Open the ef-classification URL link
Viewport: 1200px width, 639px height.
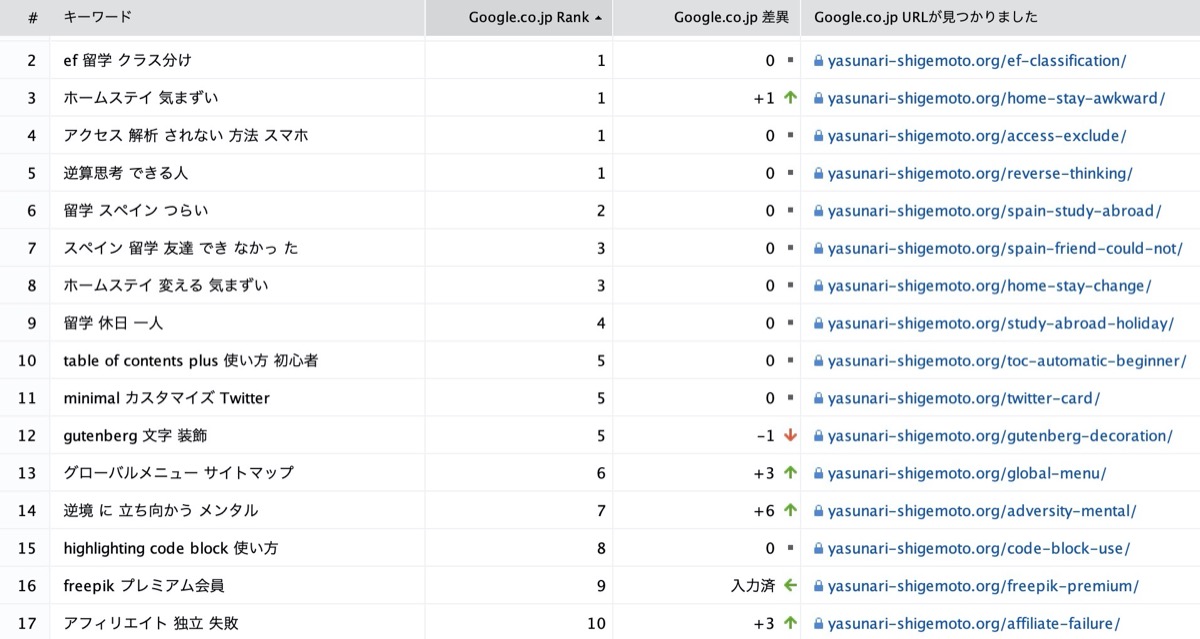coord(977,61)
